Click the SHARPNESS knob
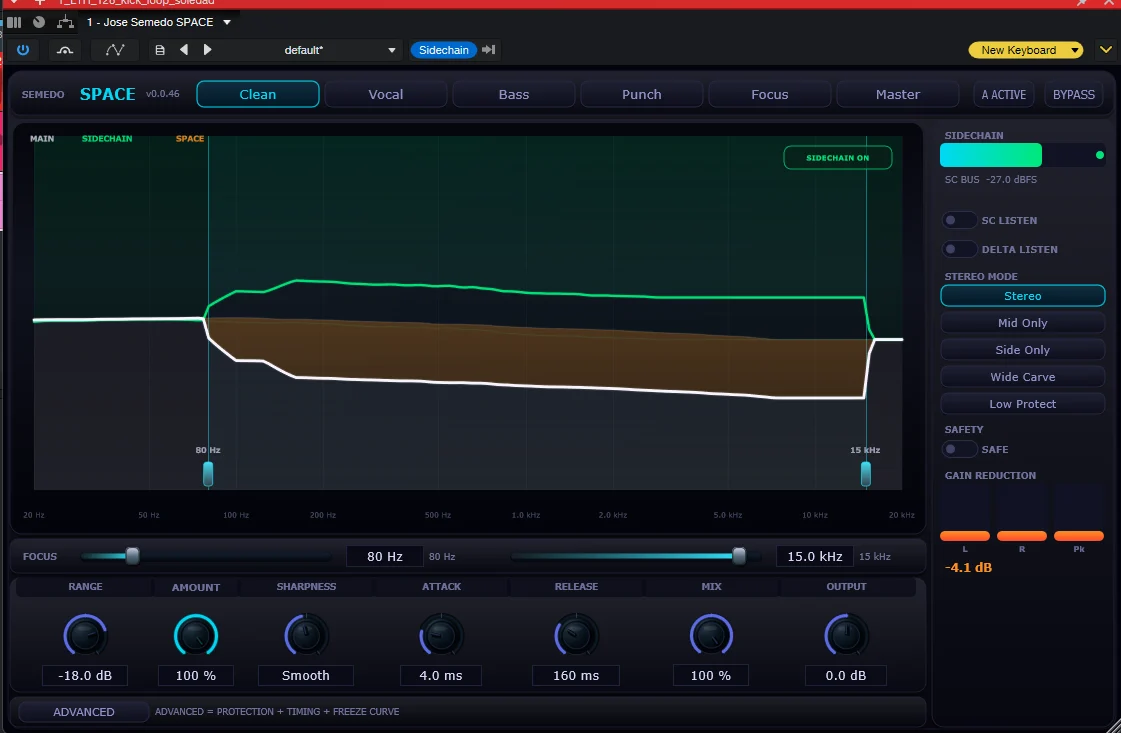1121x733 pixels. pyautogui.click(x=306, y=635)
